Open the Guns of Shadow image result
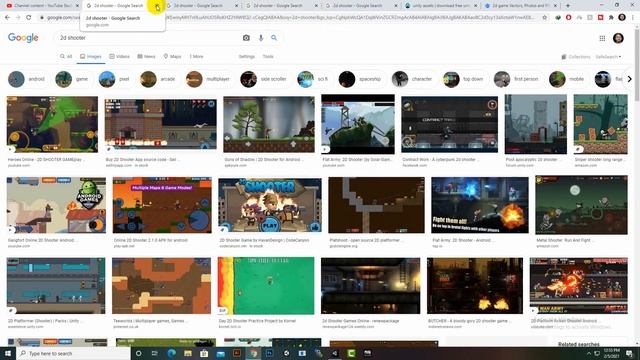This screenshot has height=360, width=640. tap(269, 124)
